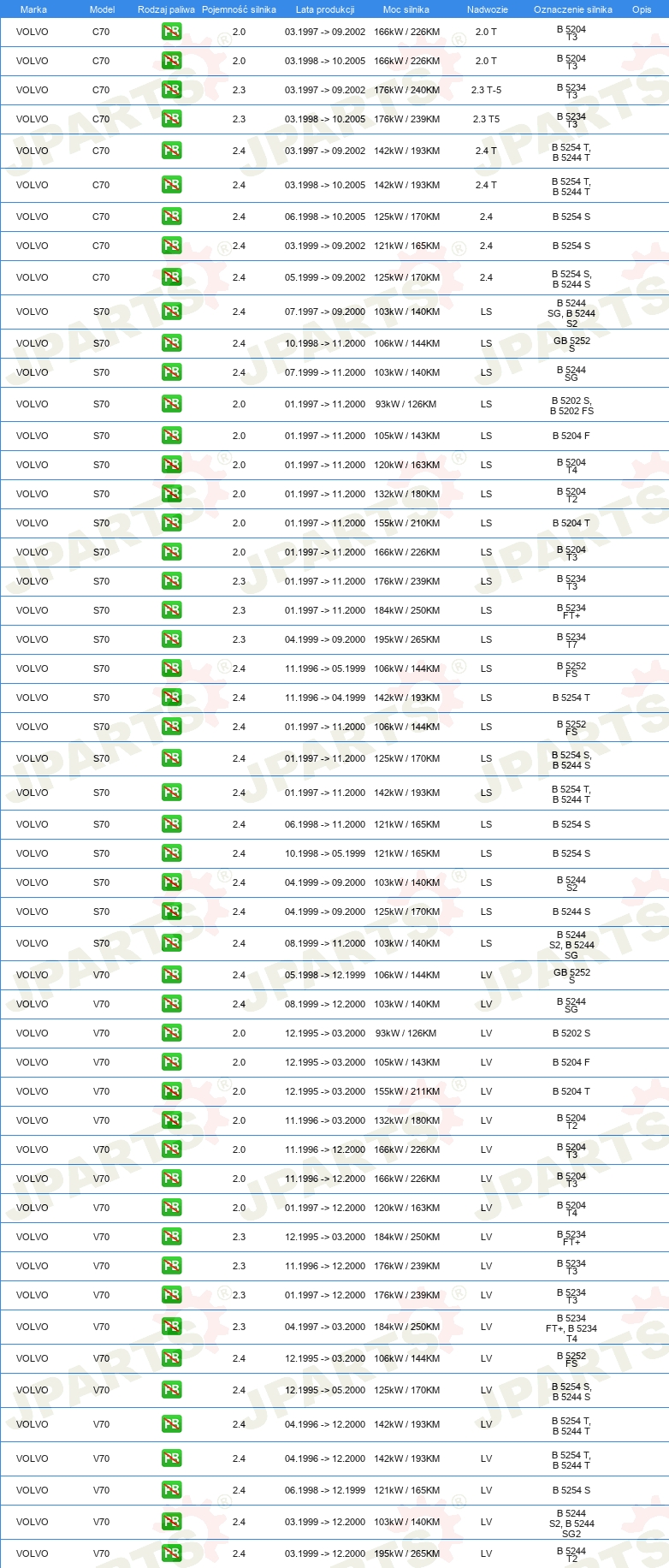Click fuel icon in V70 06.1998 -> 12.1999 row

click(172, 1490)
